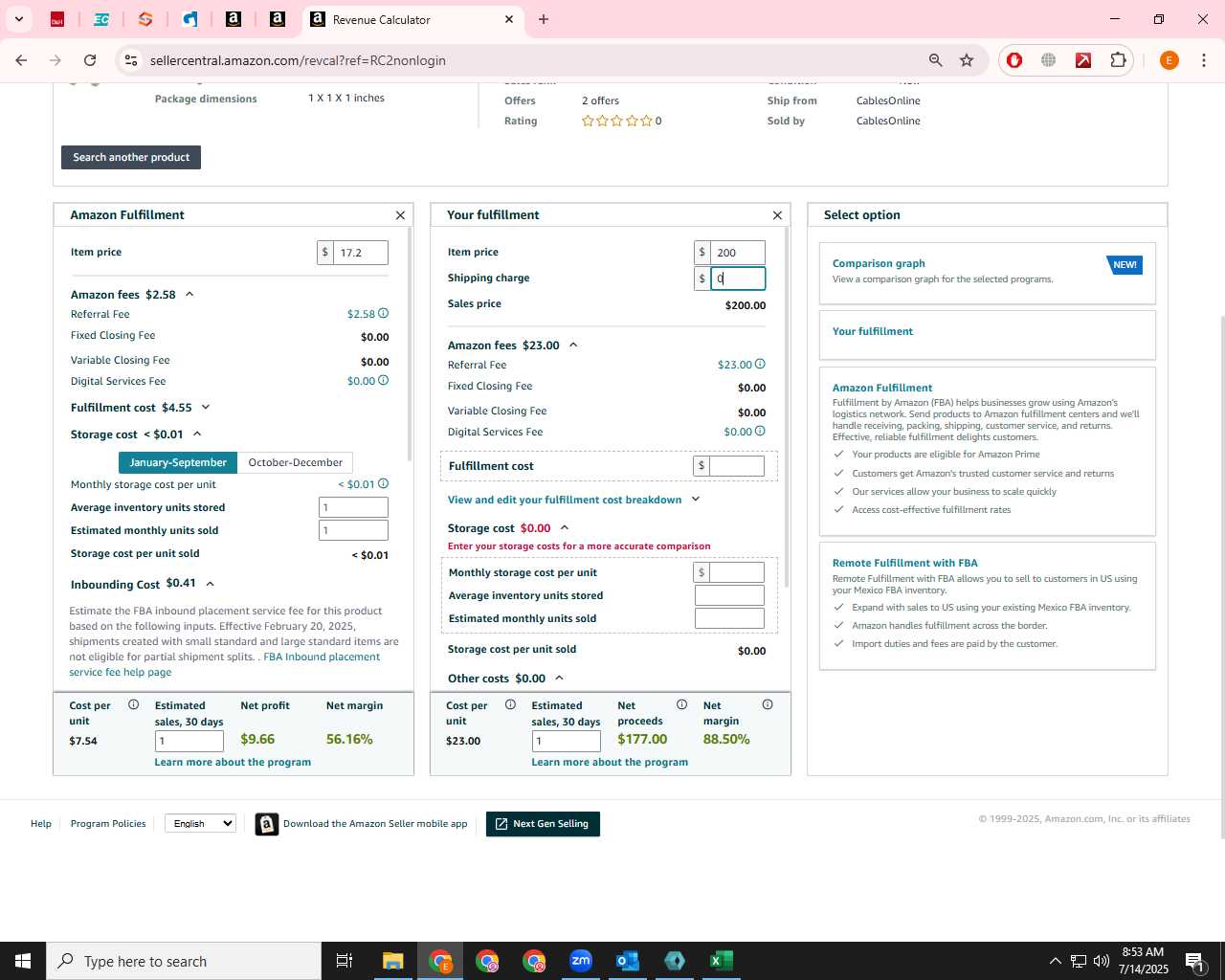Screen dimensions: 1225x980
Task: Click Amazon Fulfillment Average inventory units stored field
Action: coord(353,507)
